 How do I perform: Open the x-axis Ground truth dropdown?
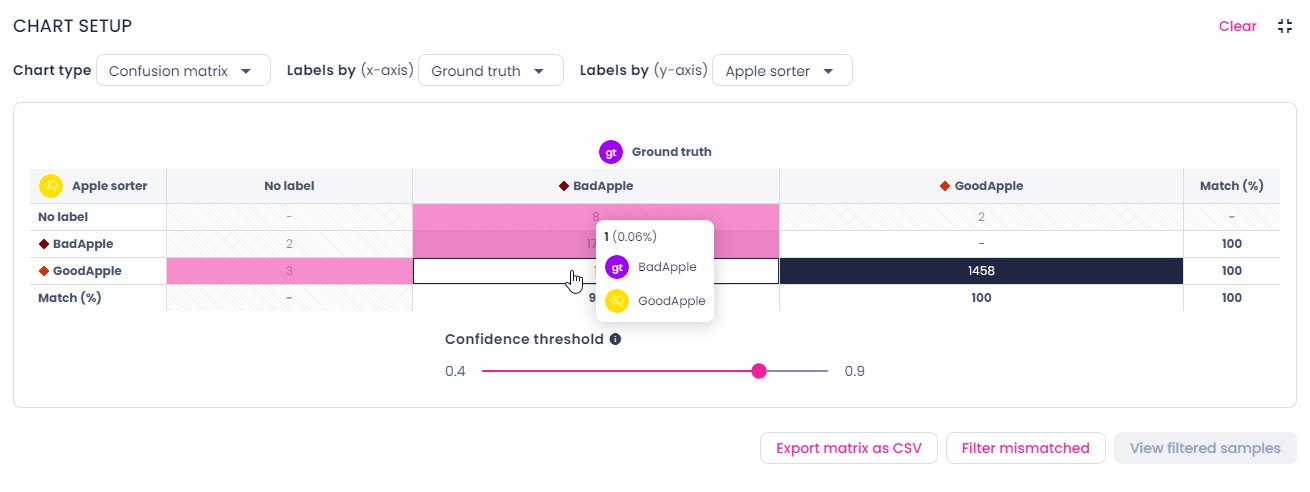pos(490,71)
